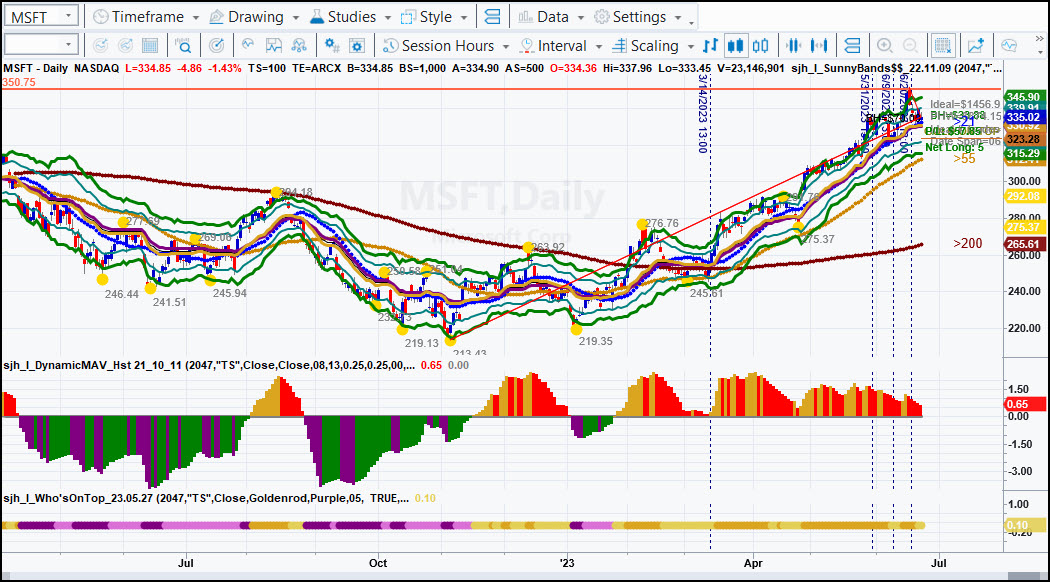Screen dimensions: 1050x582
Task: Click the data grid calendar icon
Action: (150, 46)
